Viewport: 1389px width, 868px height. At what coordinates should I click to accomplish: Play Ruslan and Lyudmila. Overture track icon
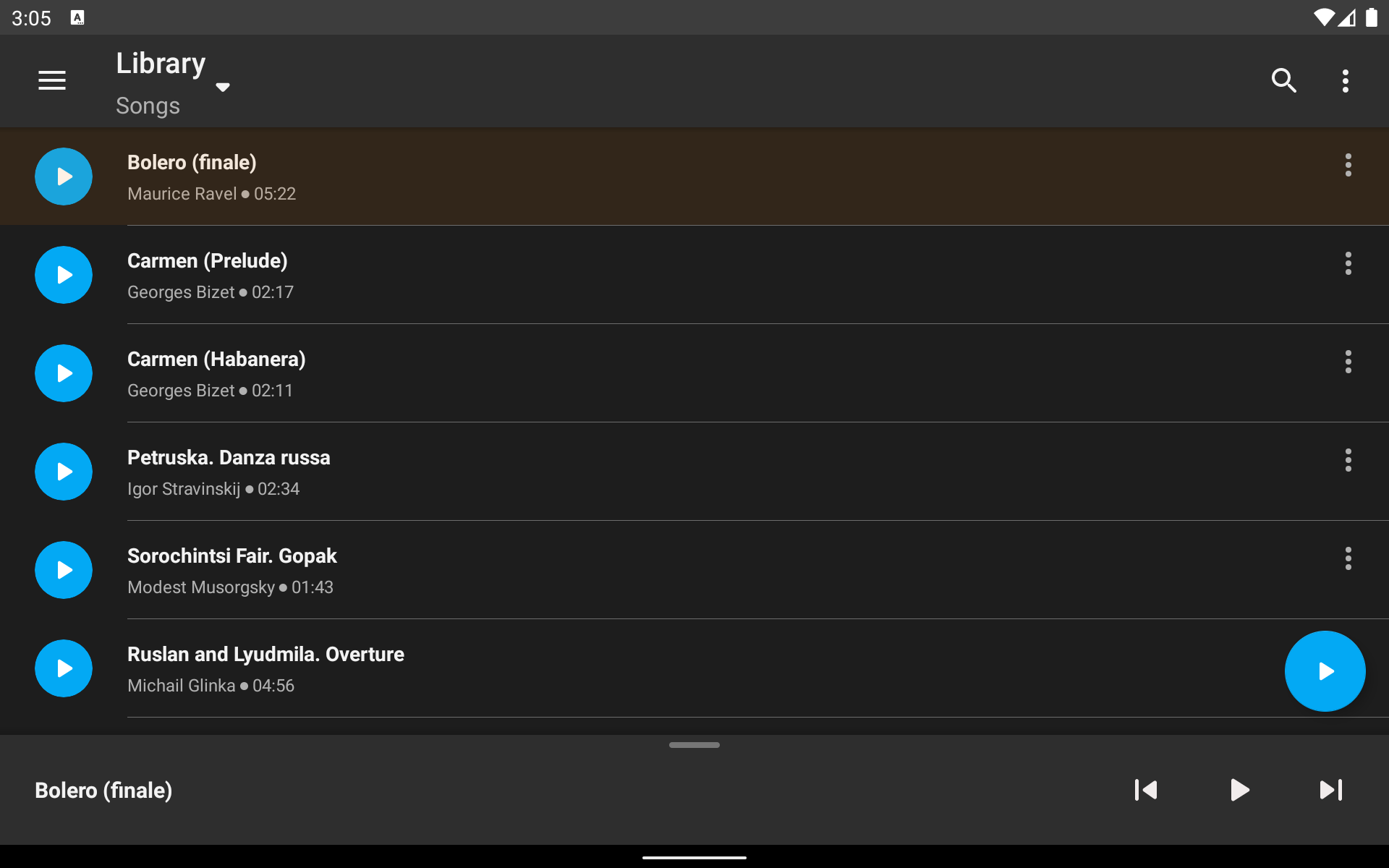pos(64,668)
